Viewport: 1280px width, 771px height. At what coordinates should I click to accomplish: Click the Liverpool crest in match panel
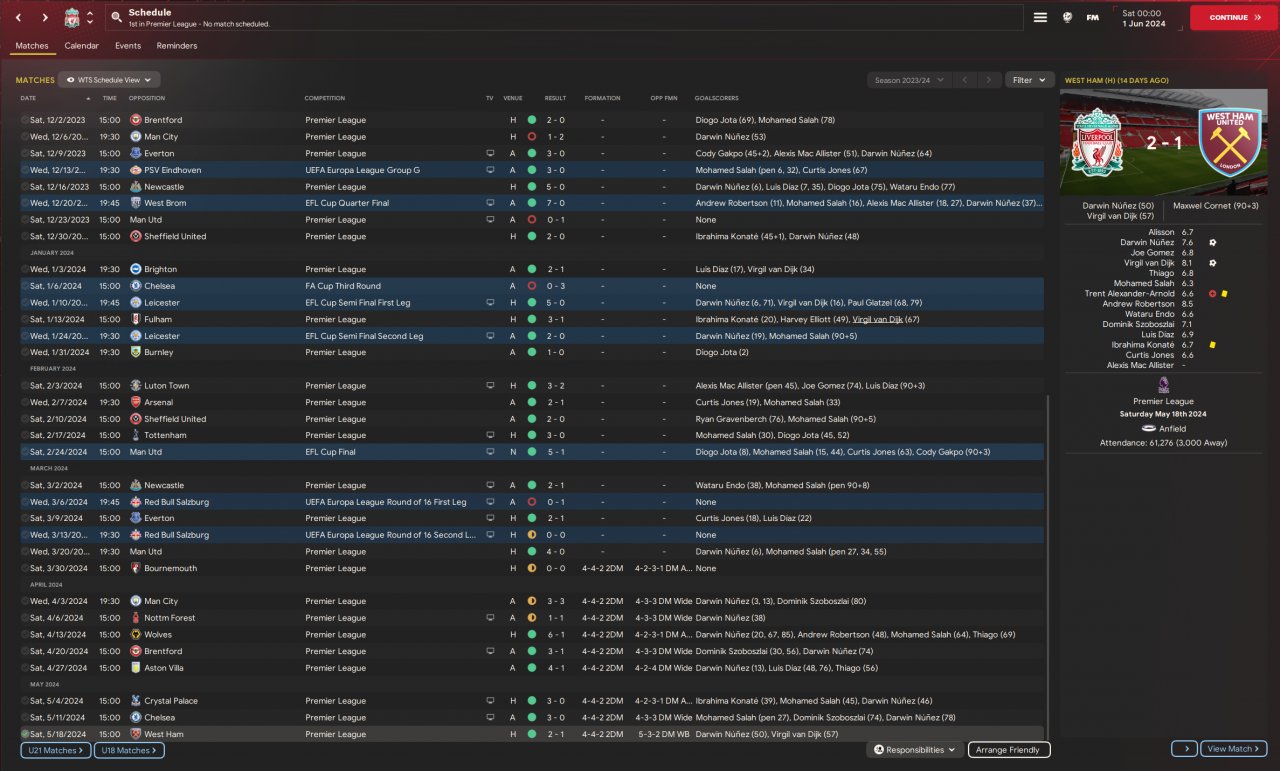[1098, 143]
